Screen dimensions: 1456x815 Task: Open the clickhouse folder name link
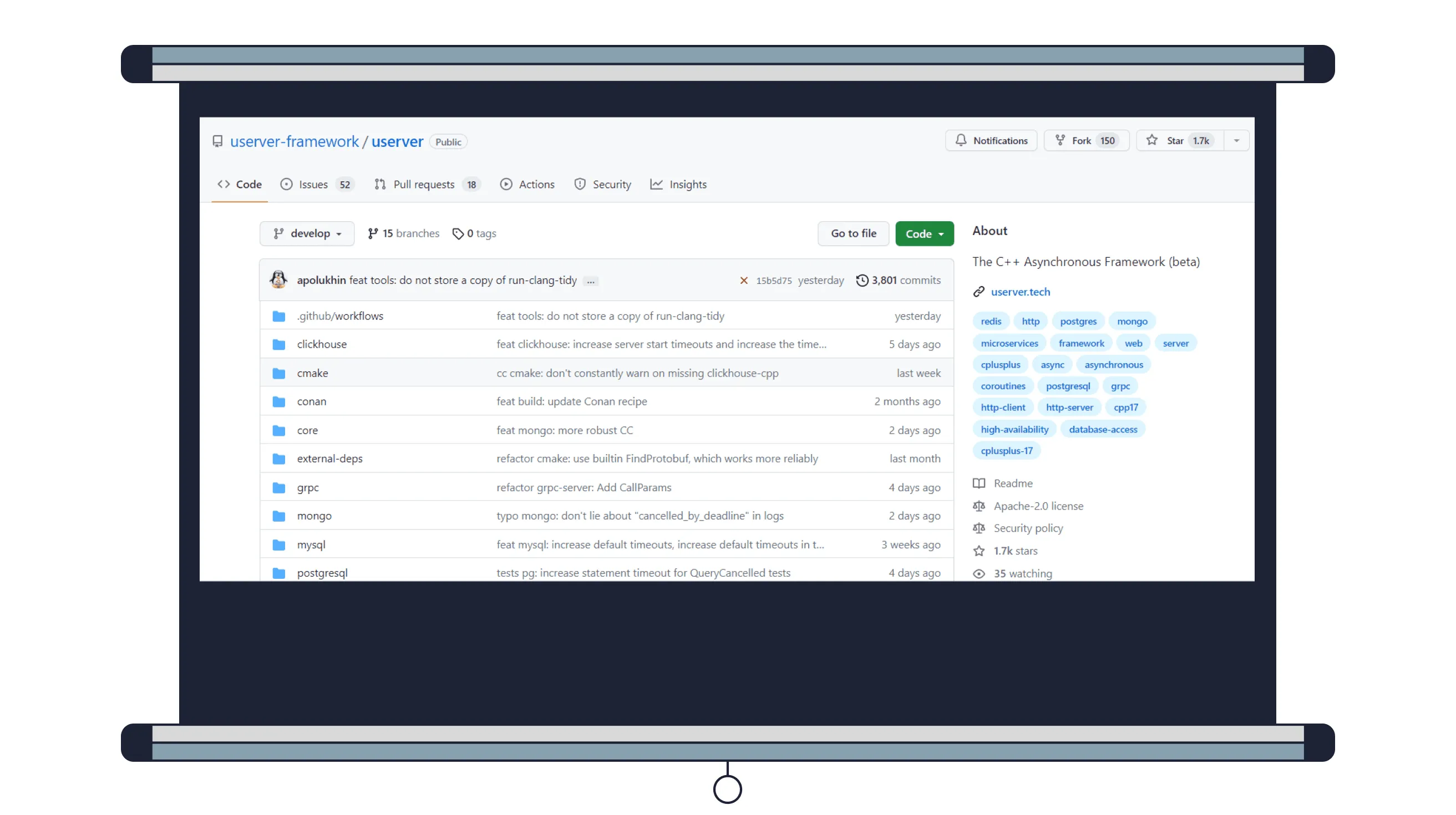tap(322, 344)
